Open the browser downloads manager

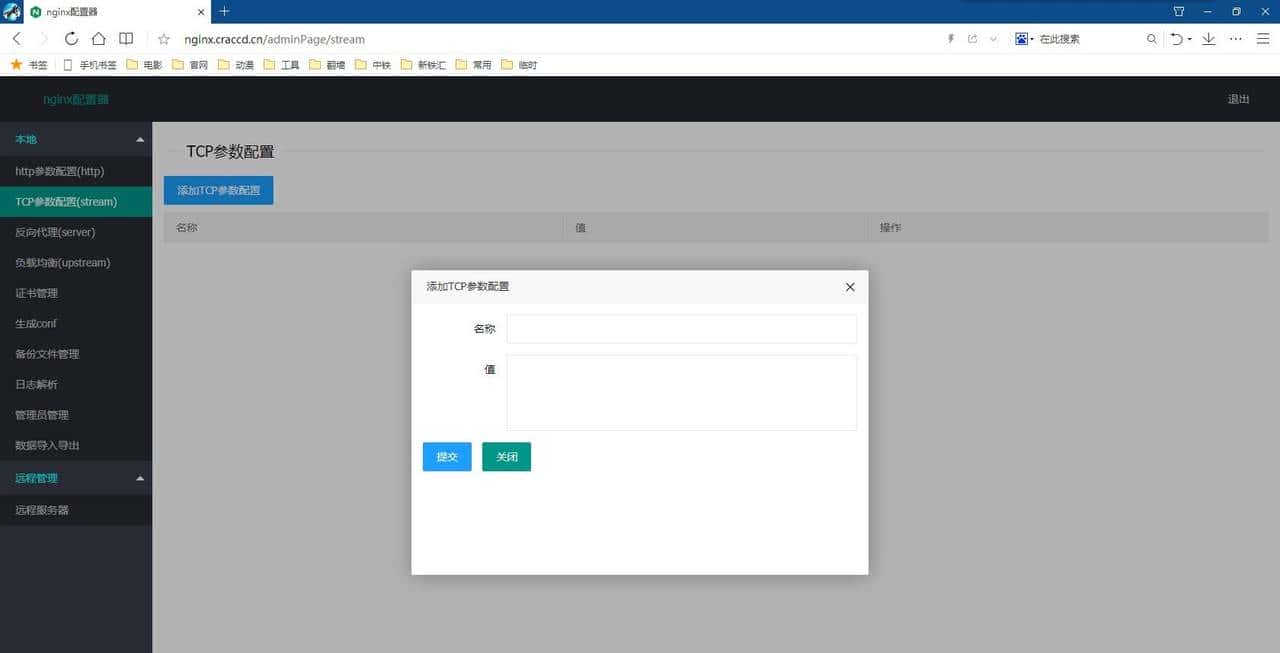click(x=1208, y=39)
